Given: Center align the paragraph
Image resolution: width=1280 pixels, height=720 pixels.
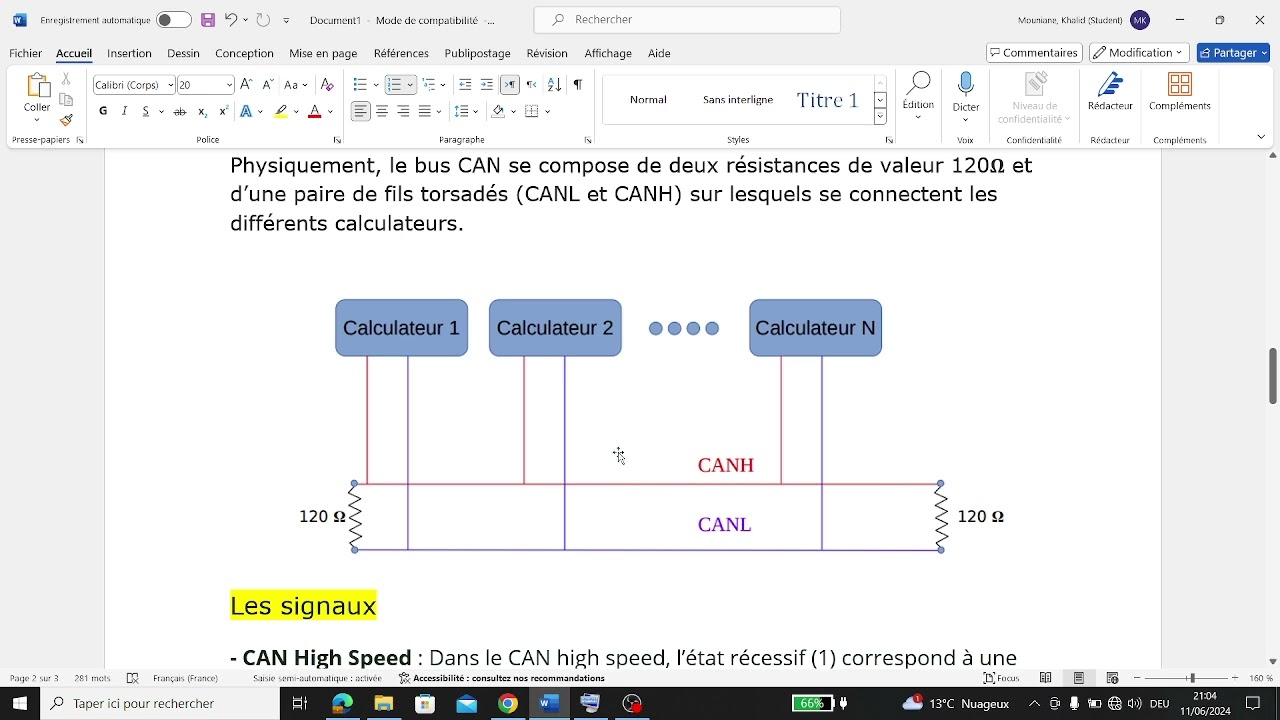Looking at the screenshot, I should [382, 111].
